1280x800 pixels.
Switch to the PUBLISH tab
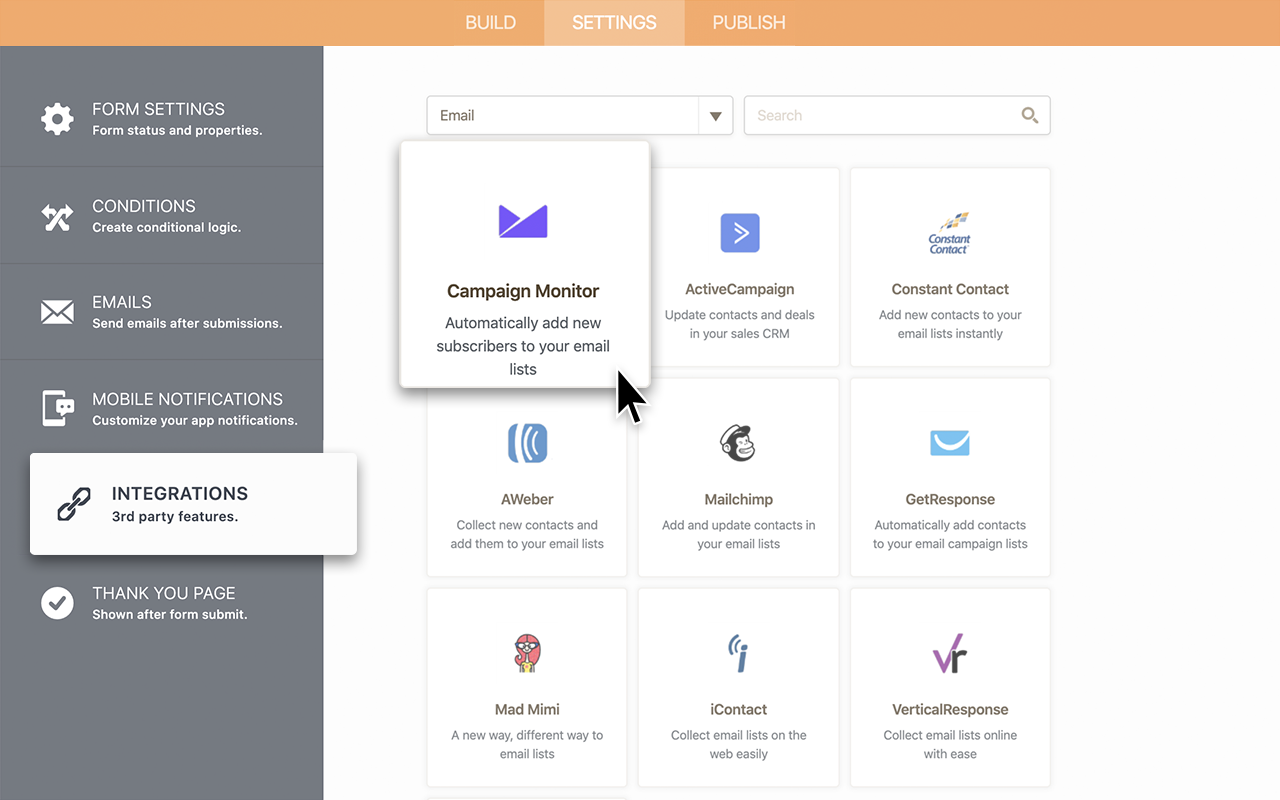746,22
